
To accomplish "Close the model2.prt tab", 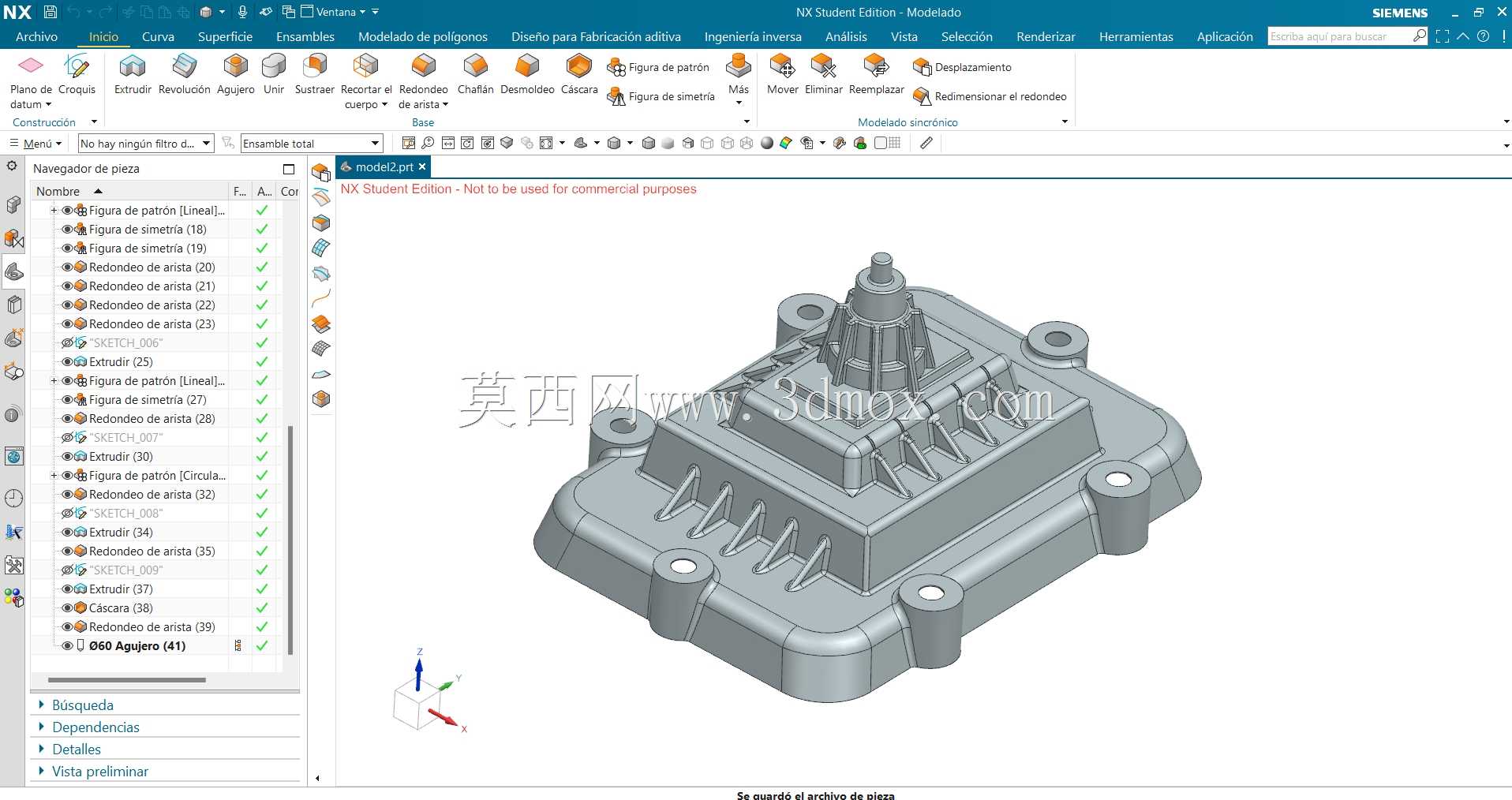I will pyautogui.click(x=422, y=166).
